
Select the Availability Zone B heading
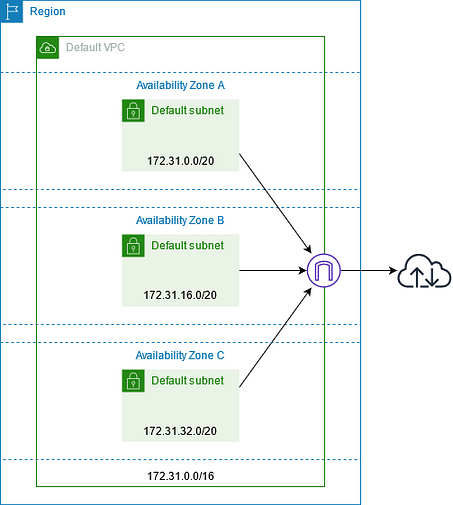click(x=180, y=220)
